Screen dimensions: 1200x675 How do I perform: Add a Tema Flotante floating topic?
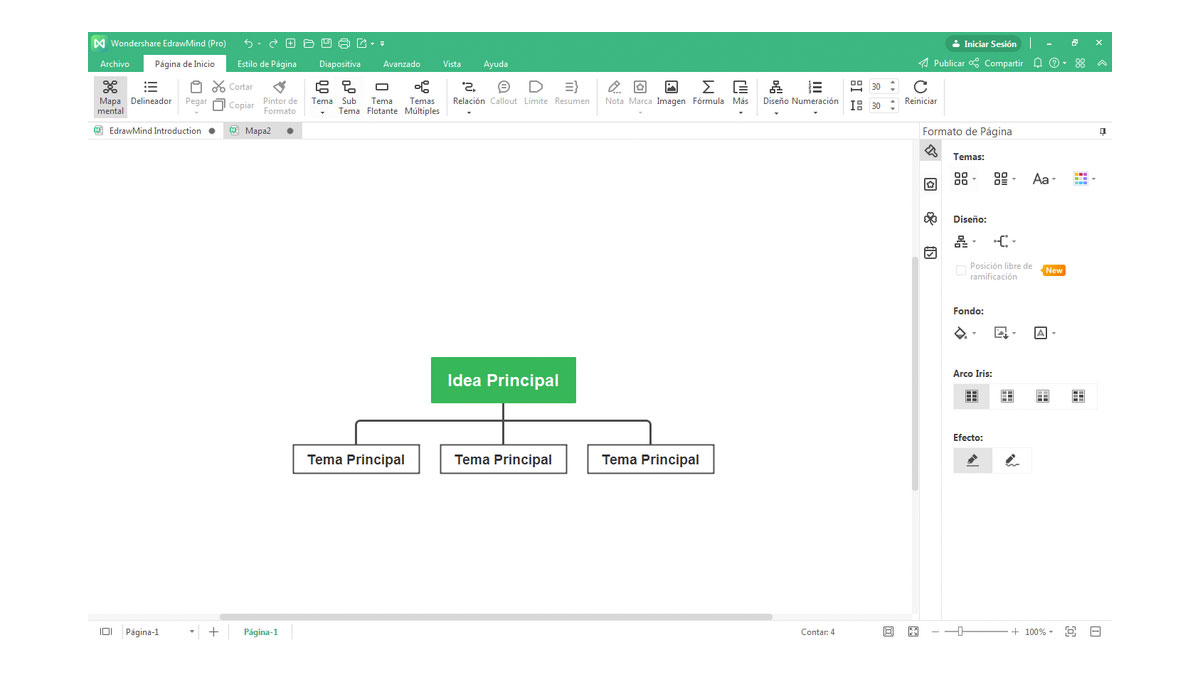[x=382, y=88]
